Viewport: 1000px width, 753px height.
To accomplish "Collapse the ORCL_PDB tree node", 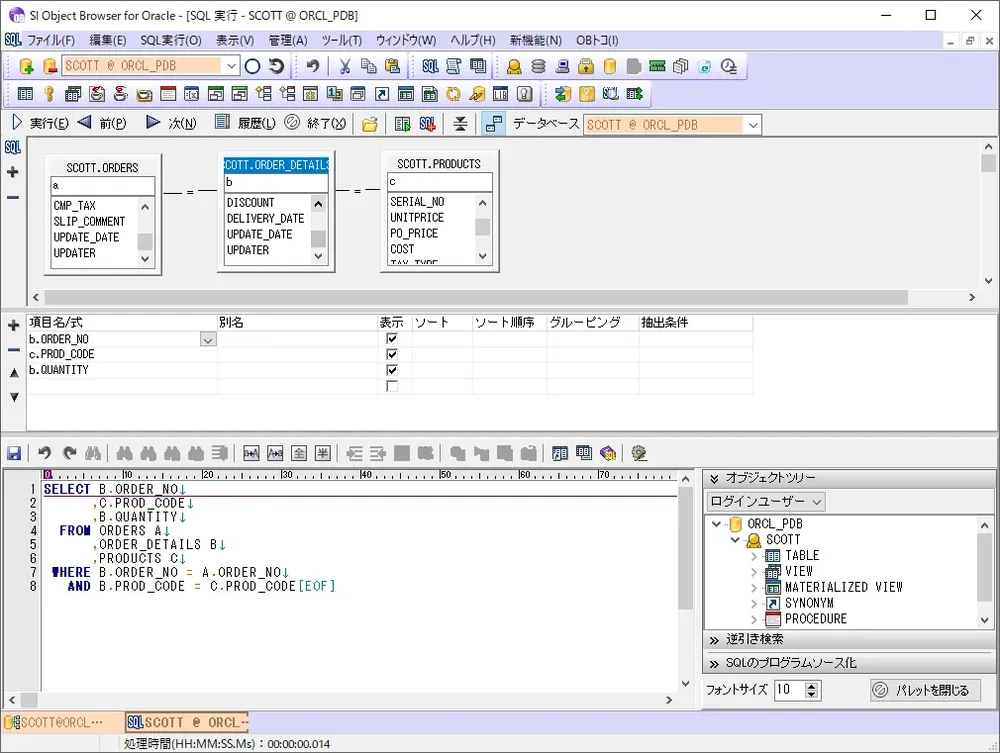I will pyautogui.click(x=717, y=524).
